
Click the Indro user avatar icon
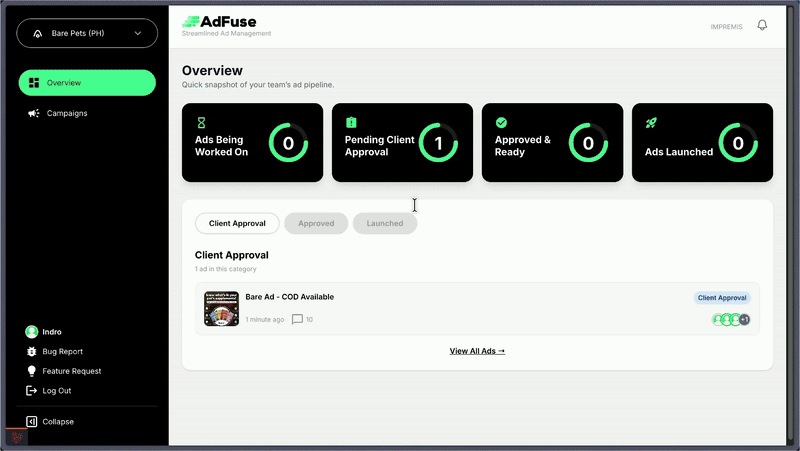(32, 332)
